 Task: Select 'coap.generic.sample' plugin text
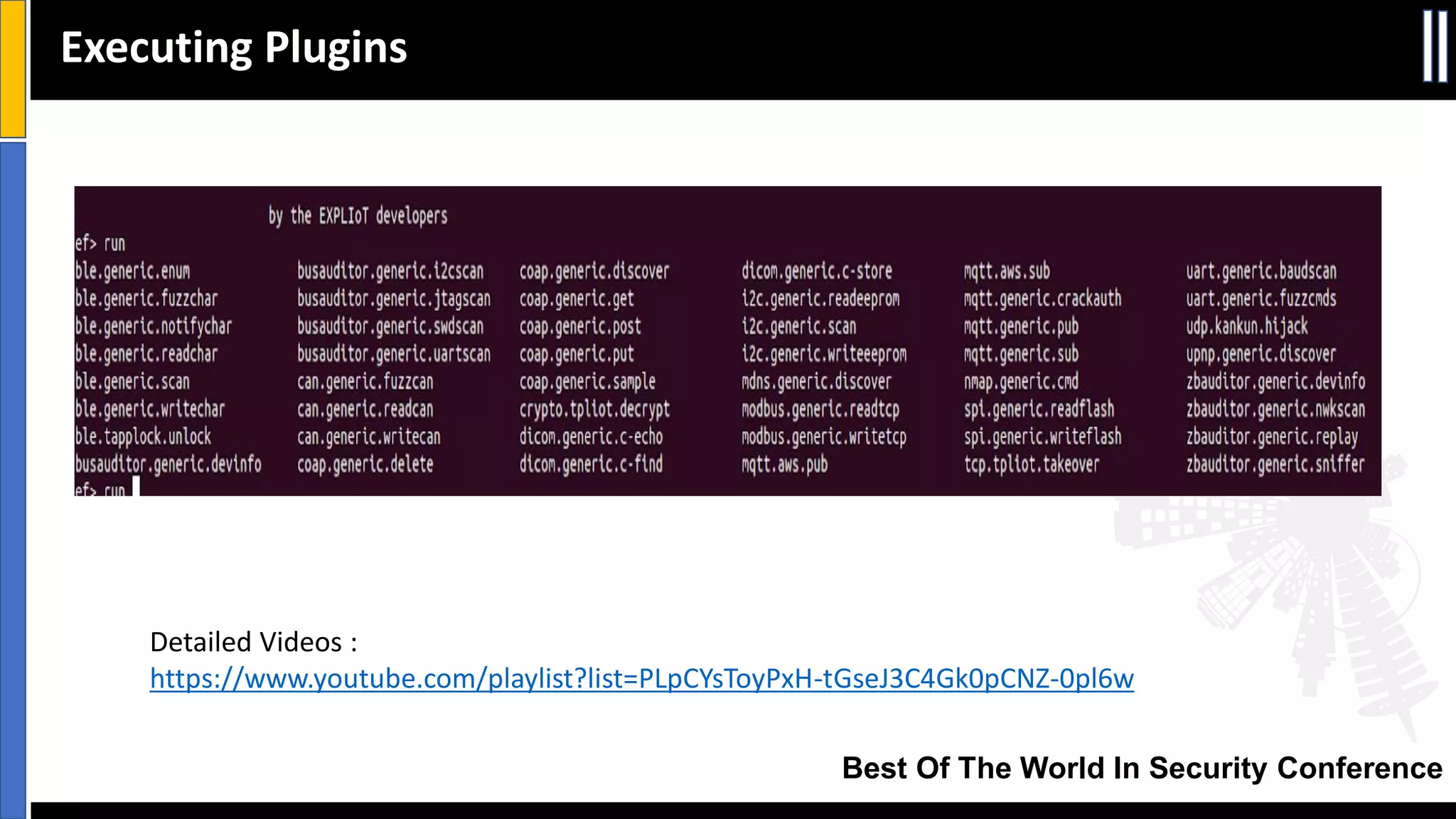pyautogui.click(x=587, y=382)
